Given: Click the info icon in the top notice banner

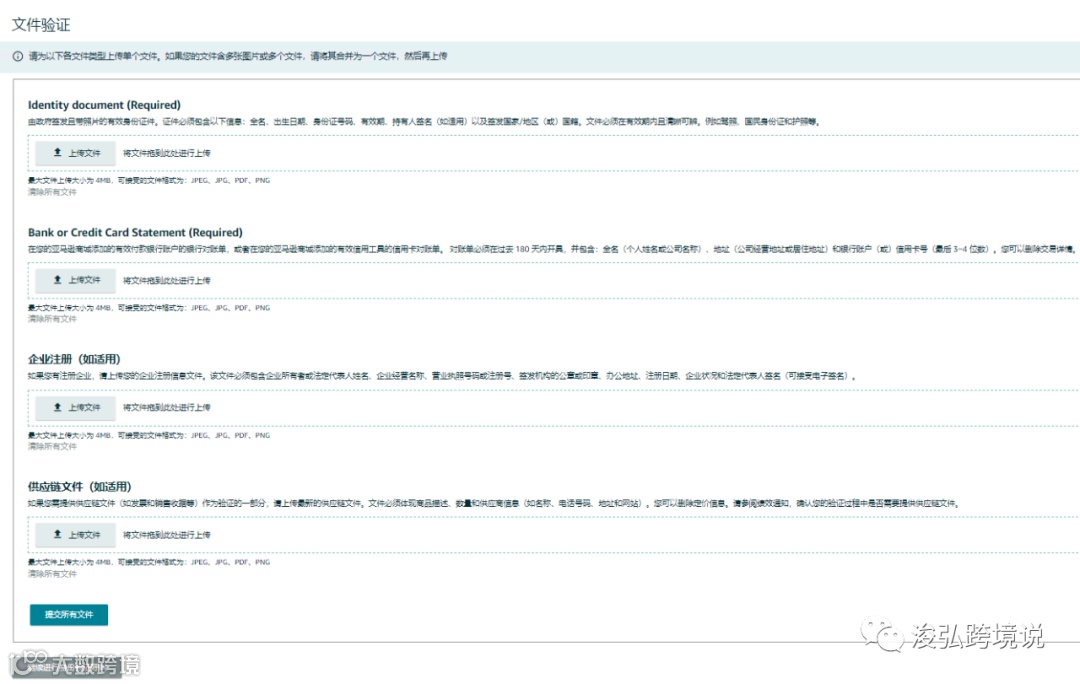Looking at the screenshot, I should point(18,56).
